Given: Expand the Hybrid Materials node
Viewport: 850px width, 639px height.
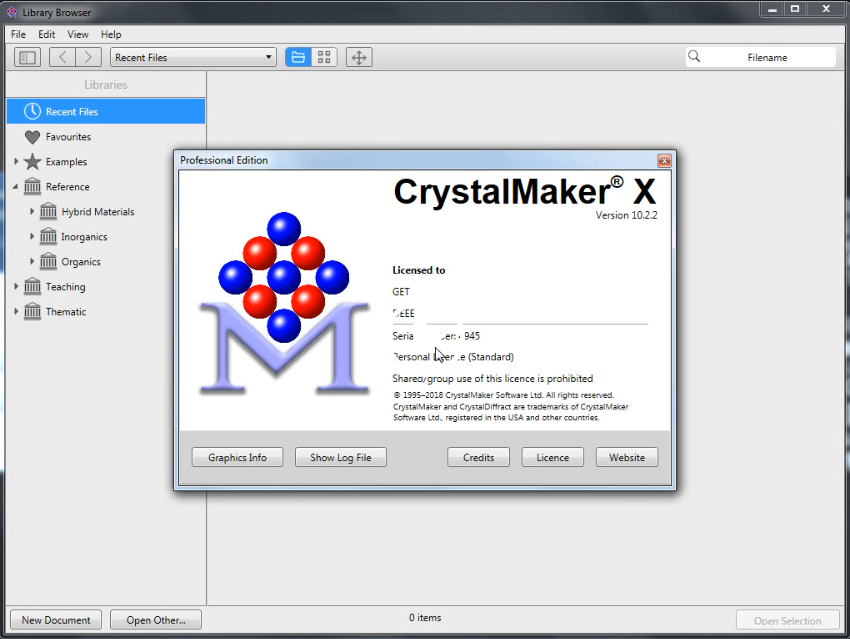Looking at the screenshot, I should coord(31,211).
